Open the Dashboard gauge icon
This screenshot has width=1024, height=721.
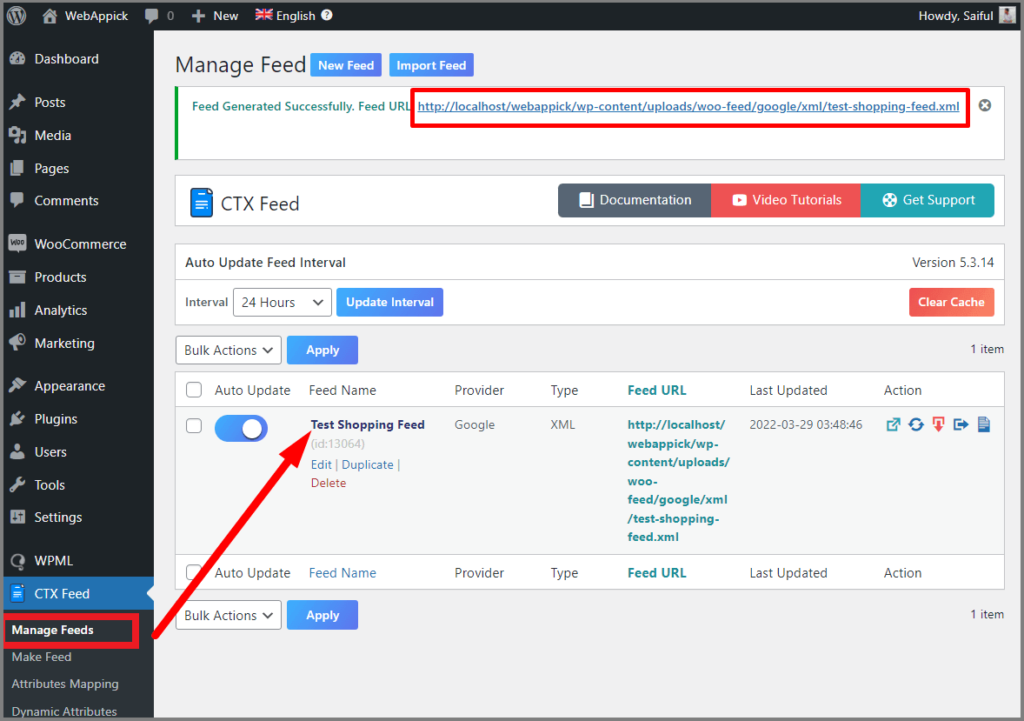(18, 58)
